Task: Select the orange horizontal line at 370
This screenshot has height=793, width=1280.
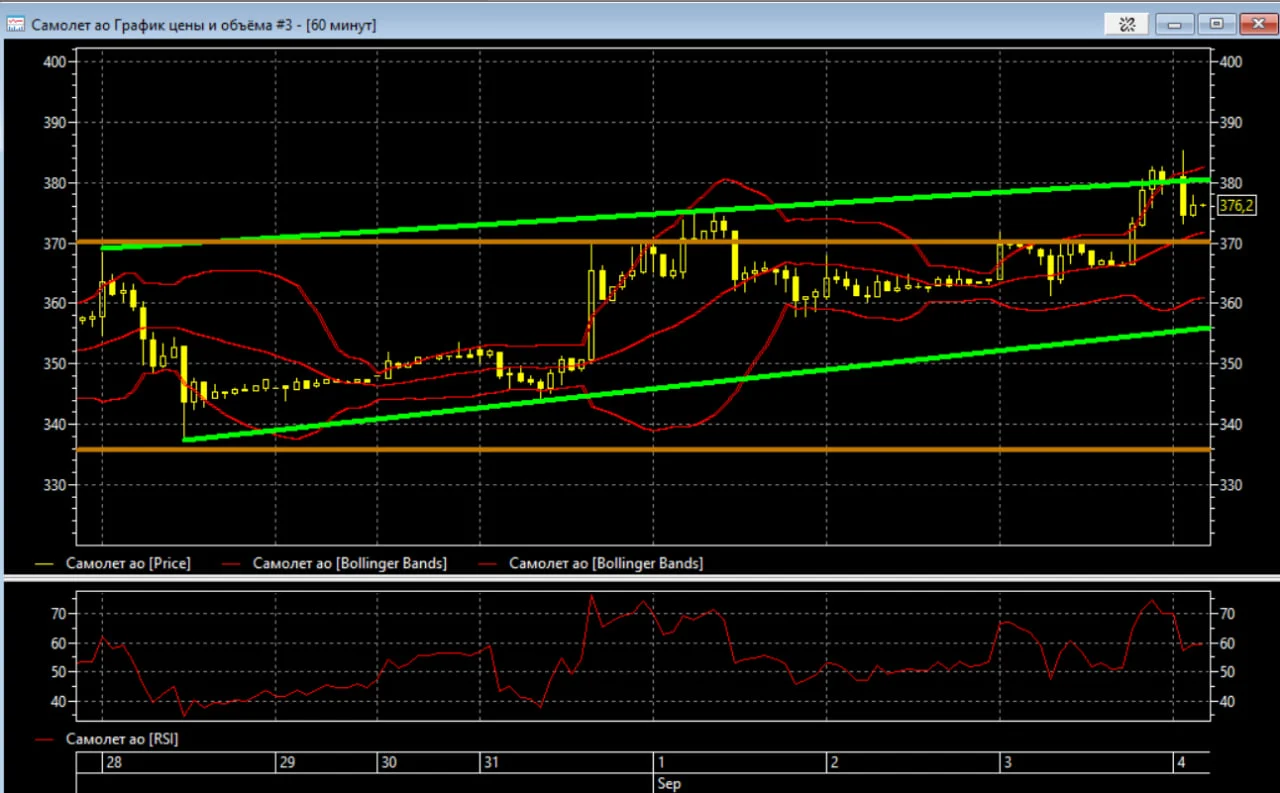Action: click(x=644, y=242)
